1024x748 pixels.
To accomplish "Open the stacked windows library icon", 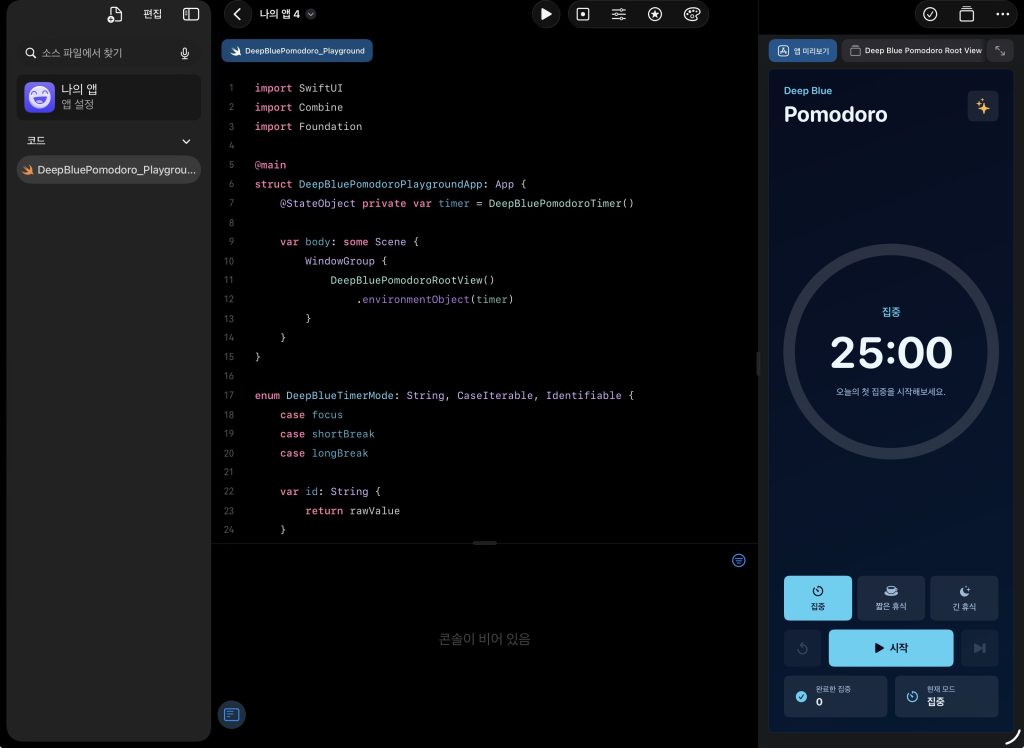I will tap(967, 14).
